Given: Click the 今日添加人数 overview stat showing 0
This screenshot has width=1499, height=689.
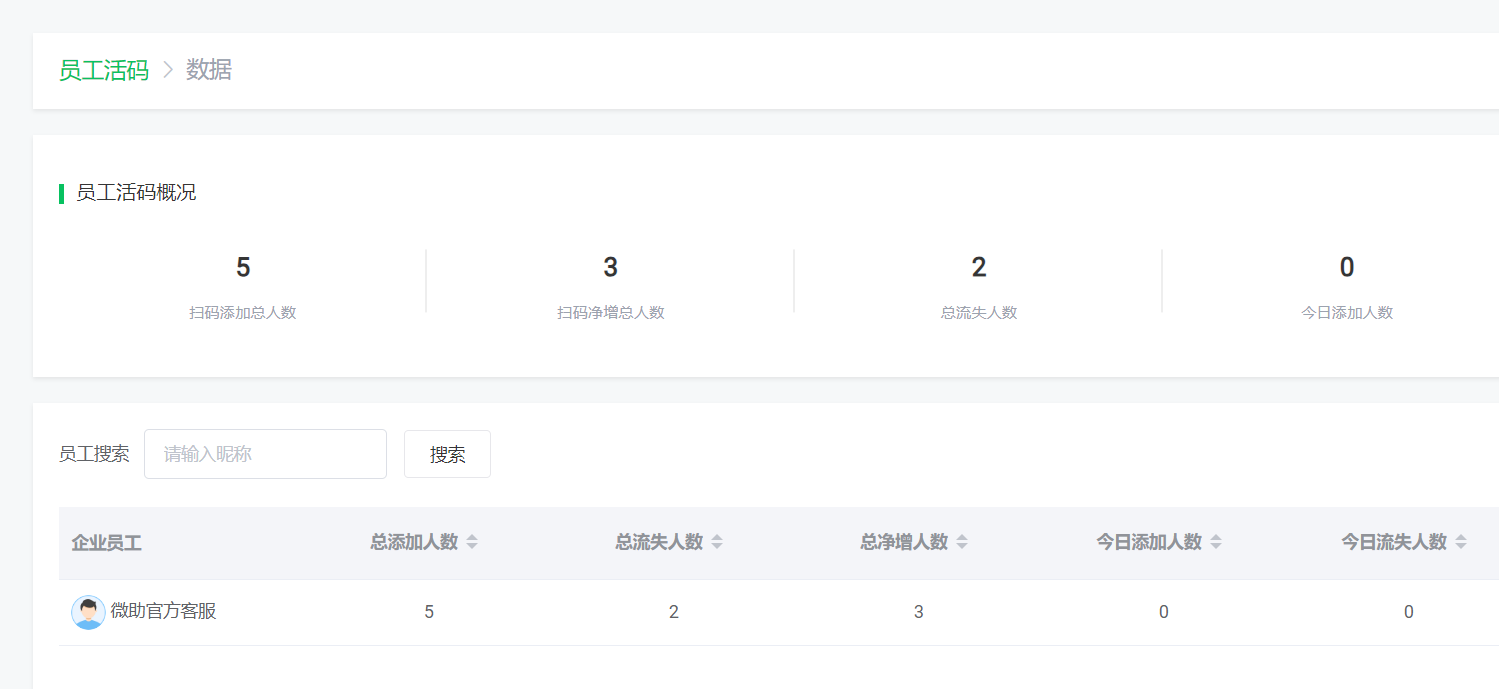Looking at the screenshot, I should pos(1346,268).
